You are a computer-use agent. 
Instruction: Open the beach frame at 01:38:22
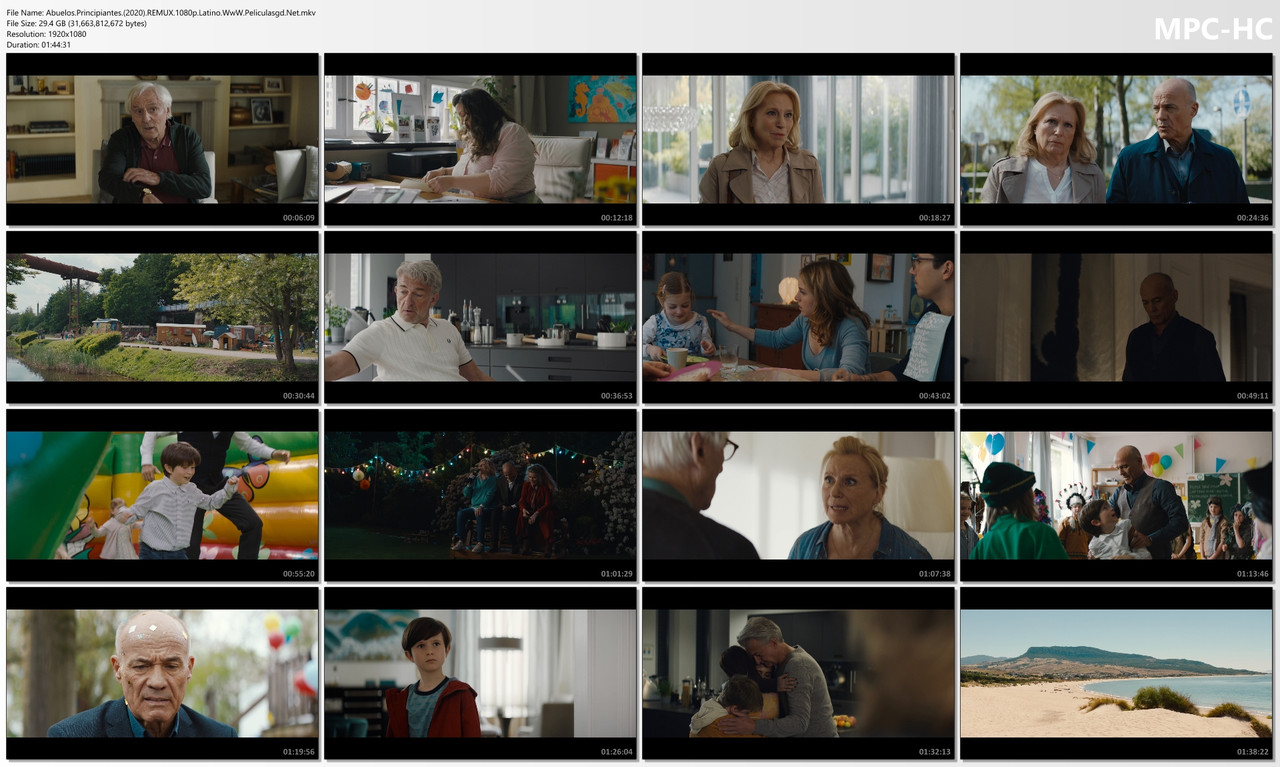[1116, 673]
